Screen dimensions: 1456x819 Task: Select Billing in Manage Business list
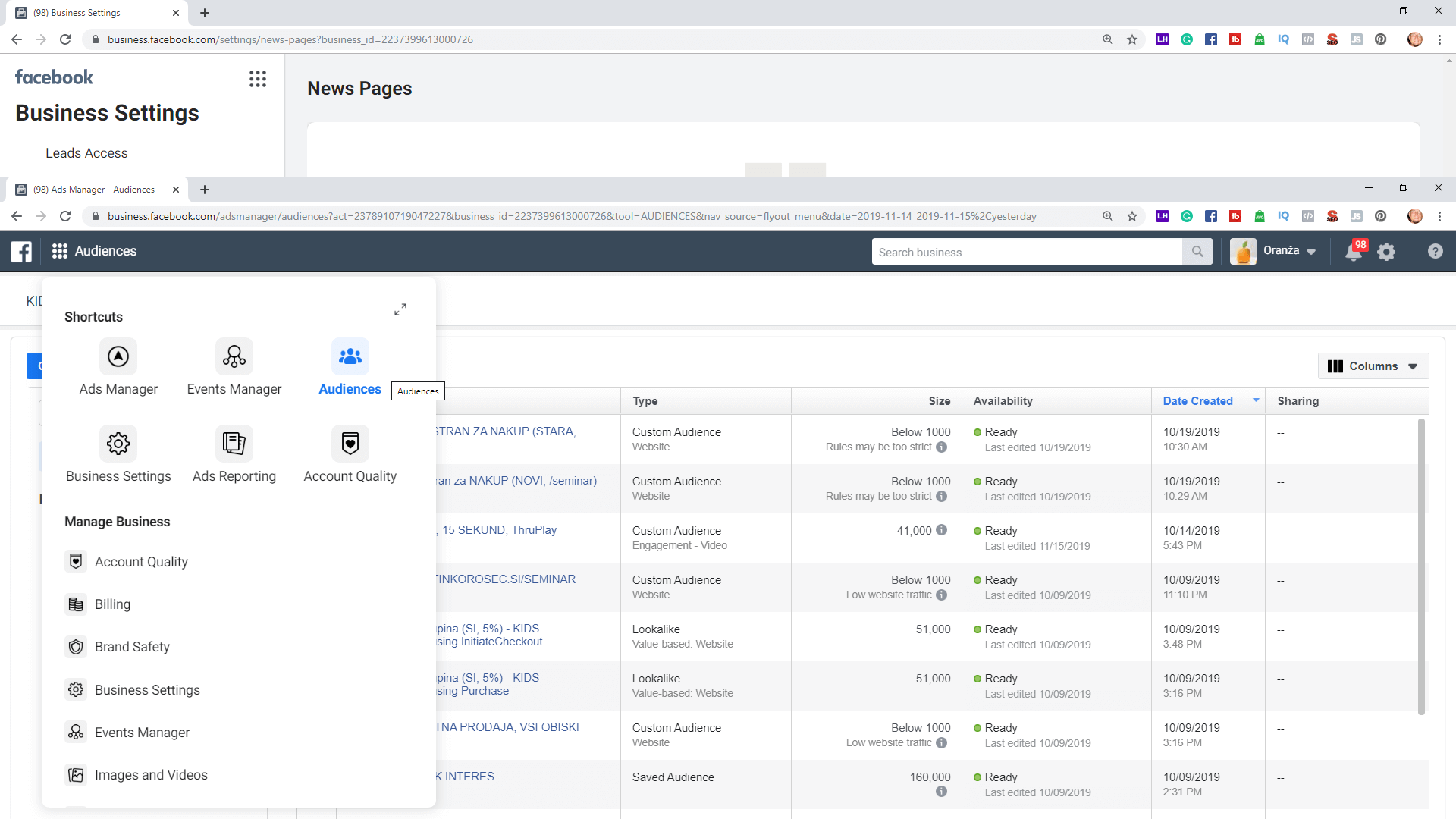(x=112, y=604)
